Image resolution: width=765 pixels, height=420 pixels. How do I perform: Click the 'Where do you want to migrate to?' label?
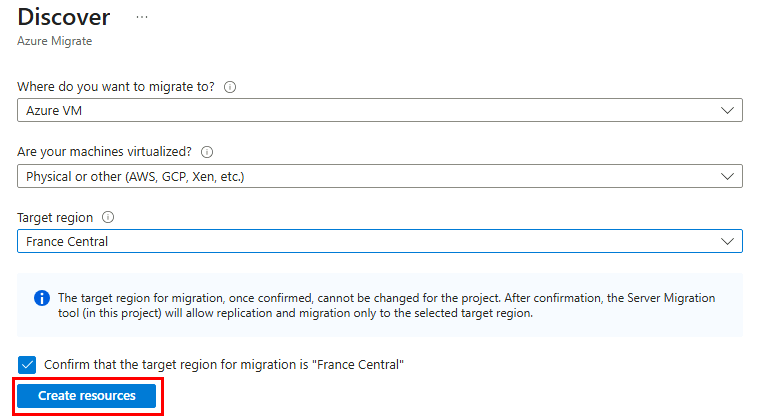click(116, 87)
